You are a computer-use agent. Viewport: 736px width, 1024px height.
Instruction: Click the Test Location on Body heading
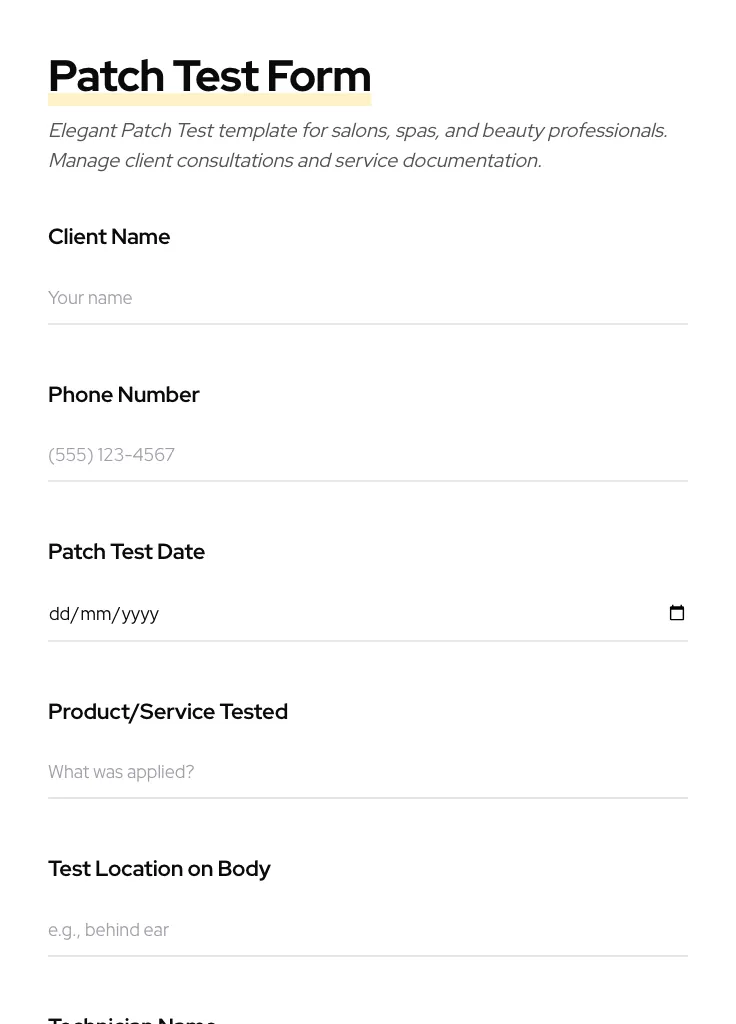tap(159, 869)
